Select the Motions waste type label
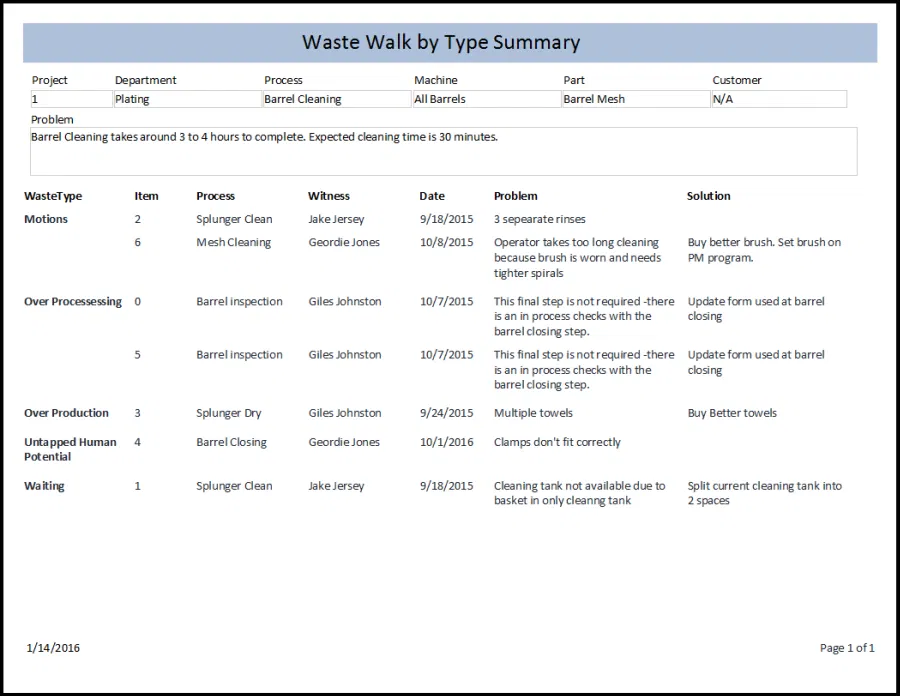This screenshot has height=696, width=900. pos(46,219)
